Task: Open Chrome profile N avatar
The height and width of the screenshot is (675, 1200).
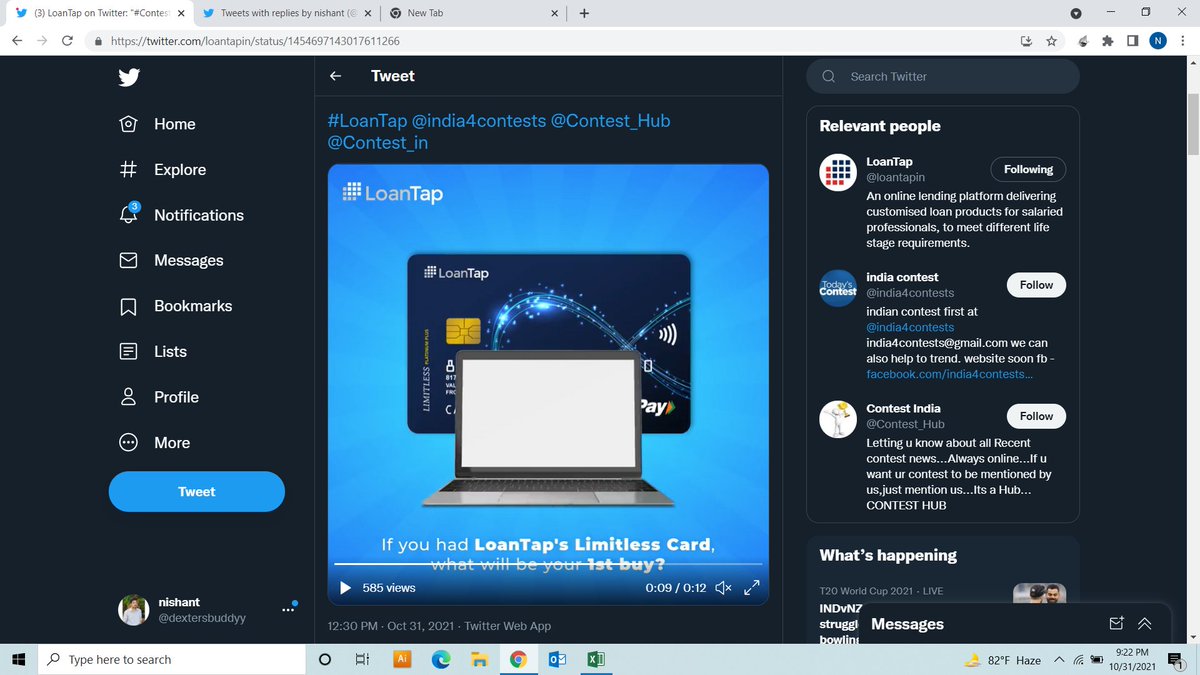Action: click(1158, 41)
